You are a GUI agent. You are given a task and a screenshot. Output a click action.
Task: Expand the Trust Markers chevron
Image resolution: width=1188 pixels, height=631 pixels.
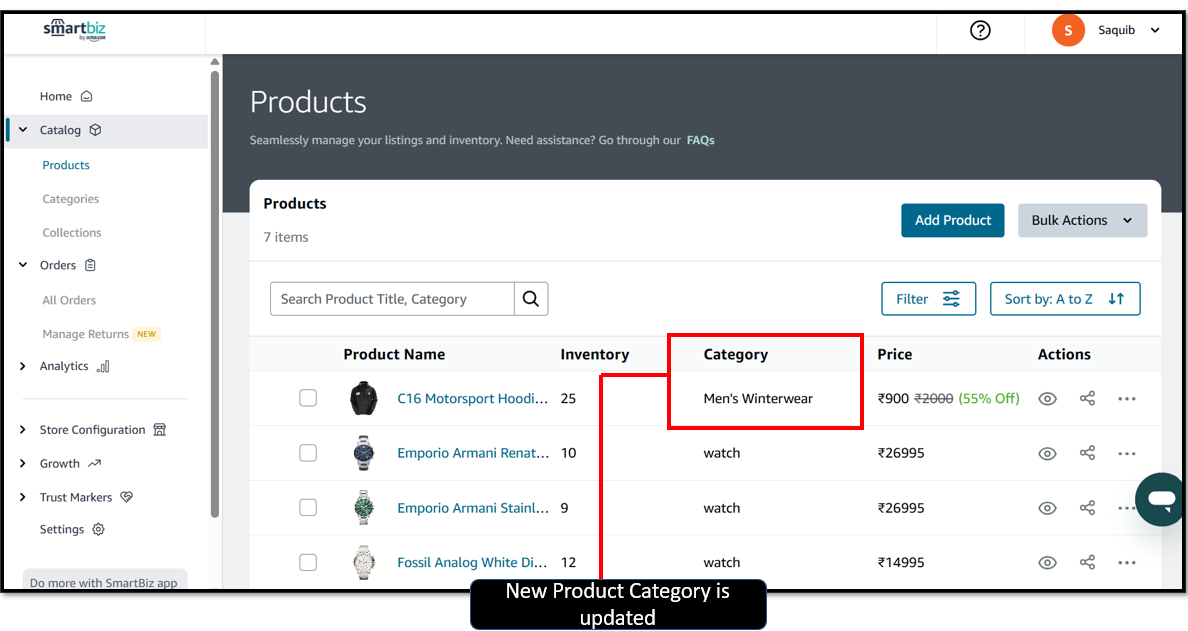click(x=23, y=497)
